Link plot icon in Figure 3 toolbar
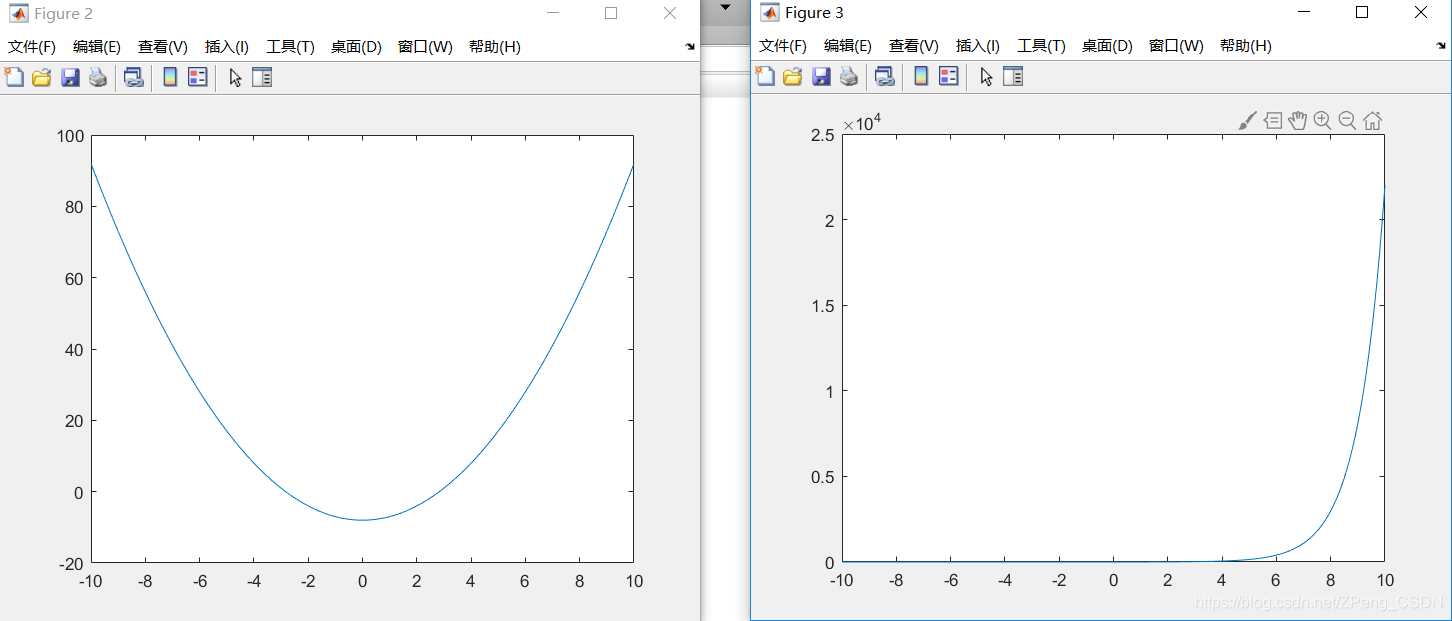The width and height of the screenshot is (1452, 621). [884, 77]
